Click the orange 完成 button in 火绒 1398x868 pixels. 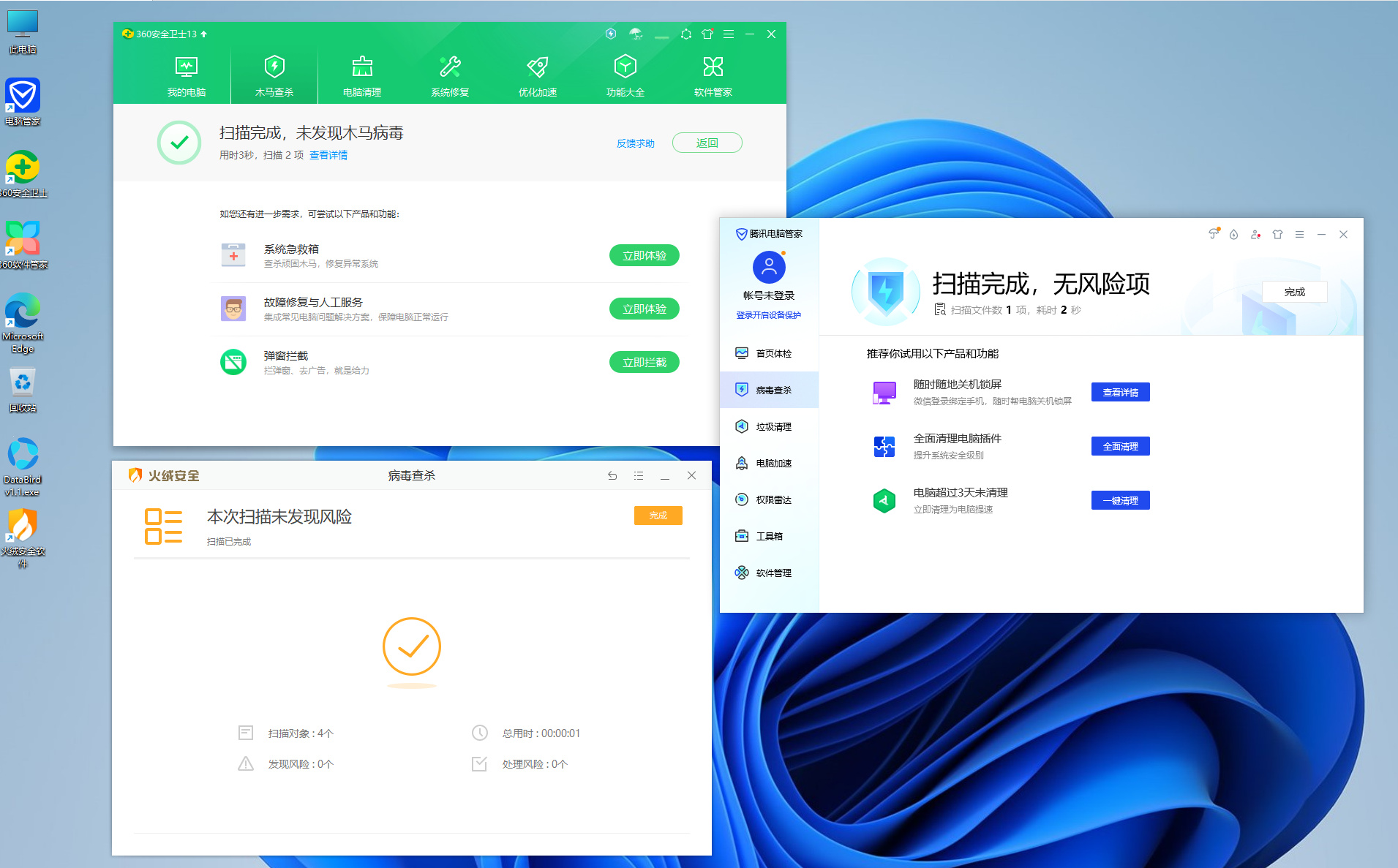658,516
